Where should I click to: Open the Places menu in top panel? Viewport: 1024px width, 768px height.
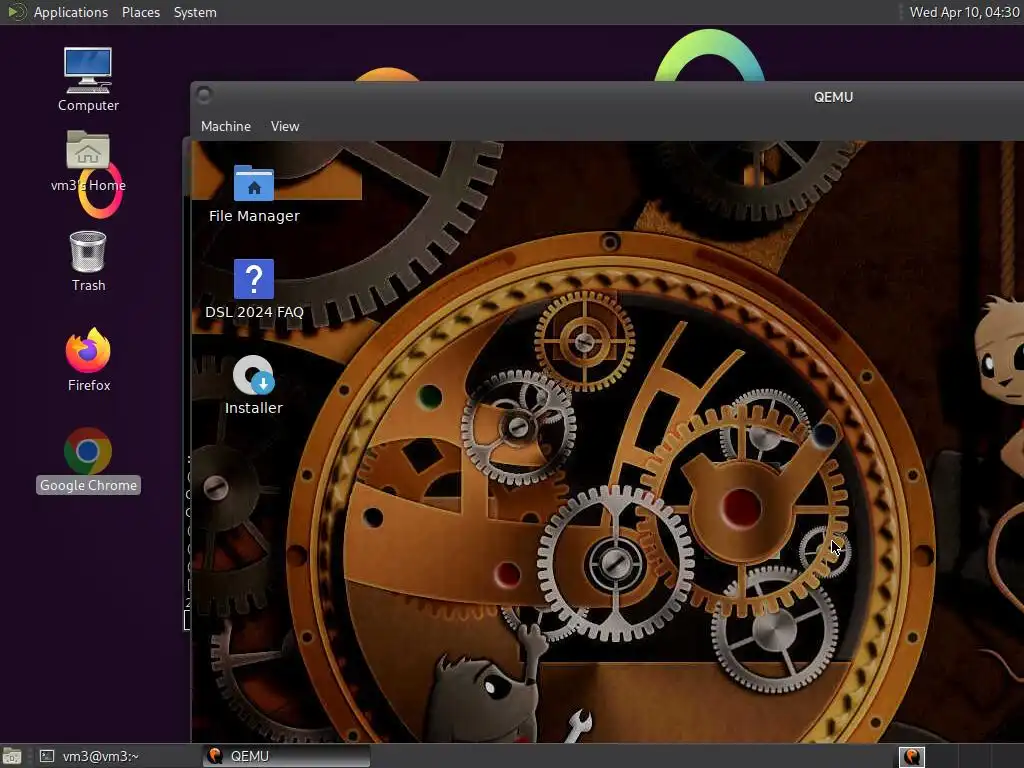click(x=141, y=12)
